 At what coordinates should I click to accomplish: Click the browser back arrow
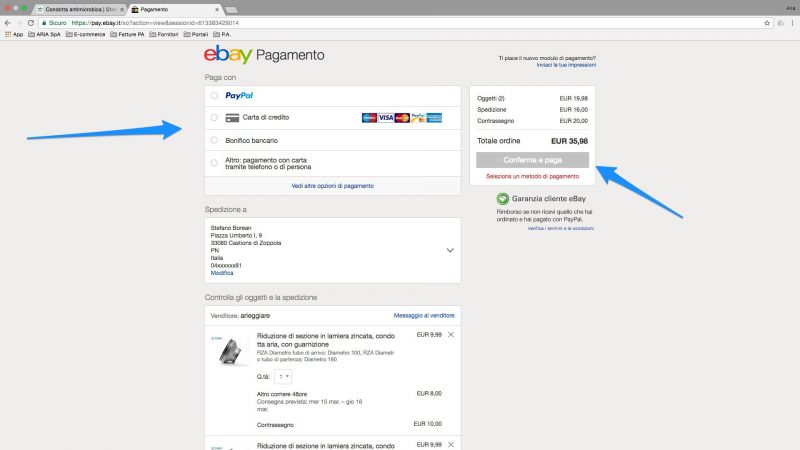8,21
